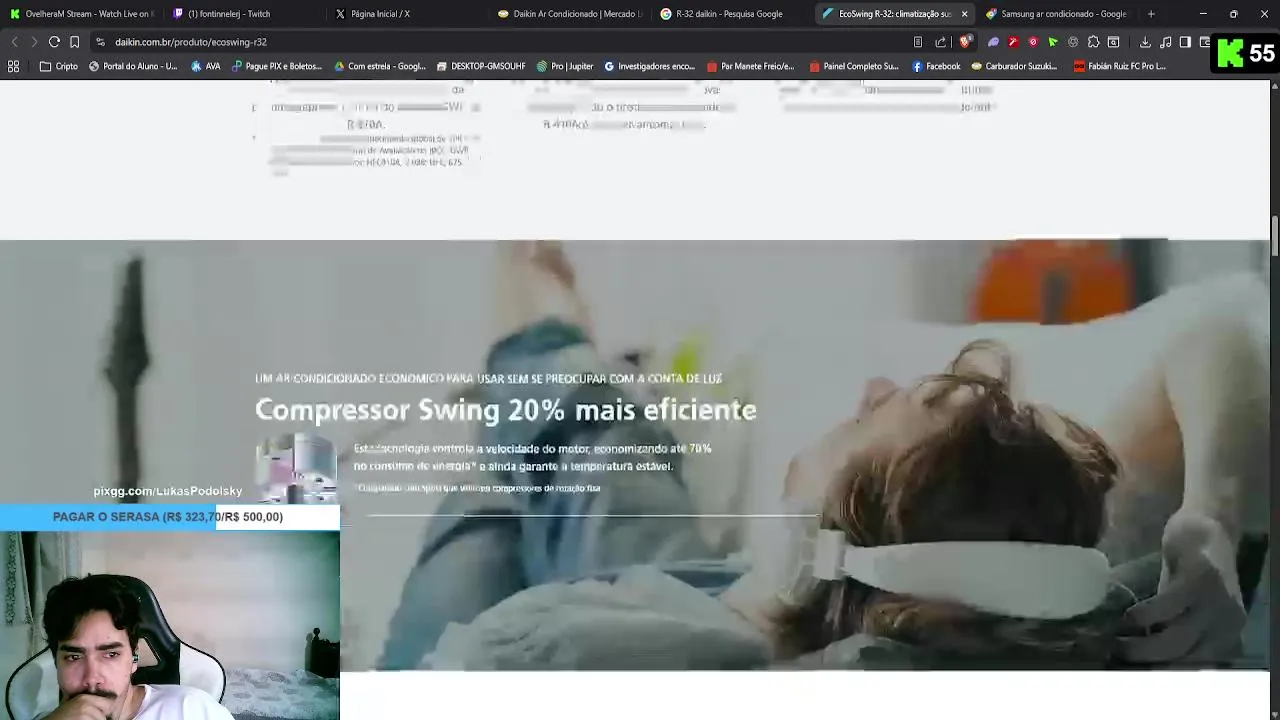
Task: Open Pague PIX e Boletos bookmark
Action: tap(277, 66)
